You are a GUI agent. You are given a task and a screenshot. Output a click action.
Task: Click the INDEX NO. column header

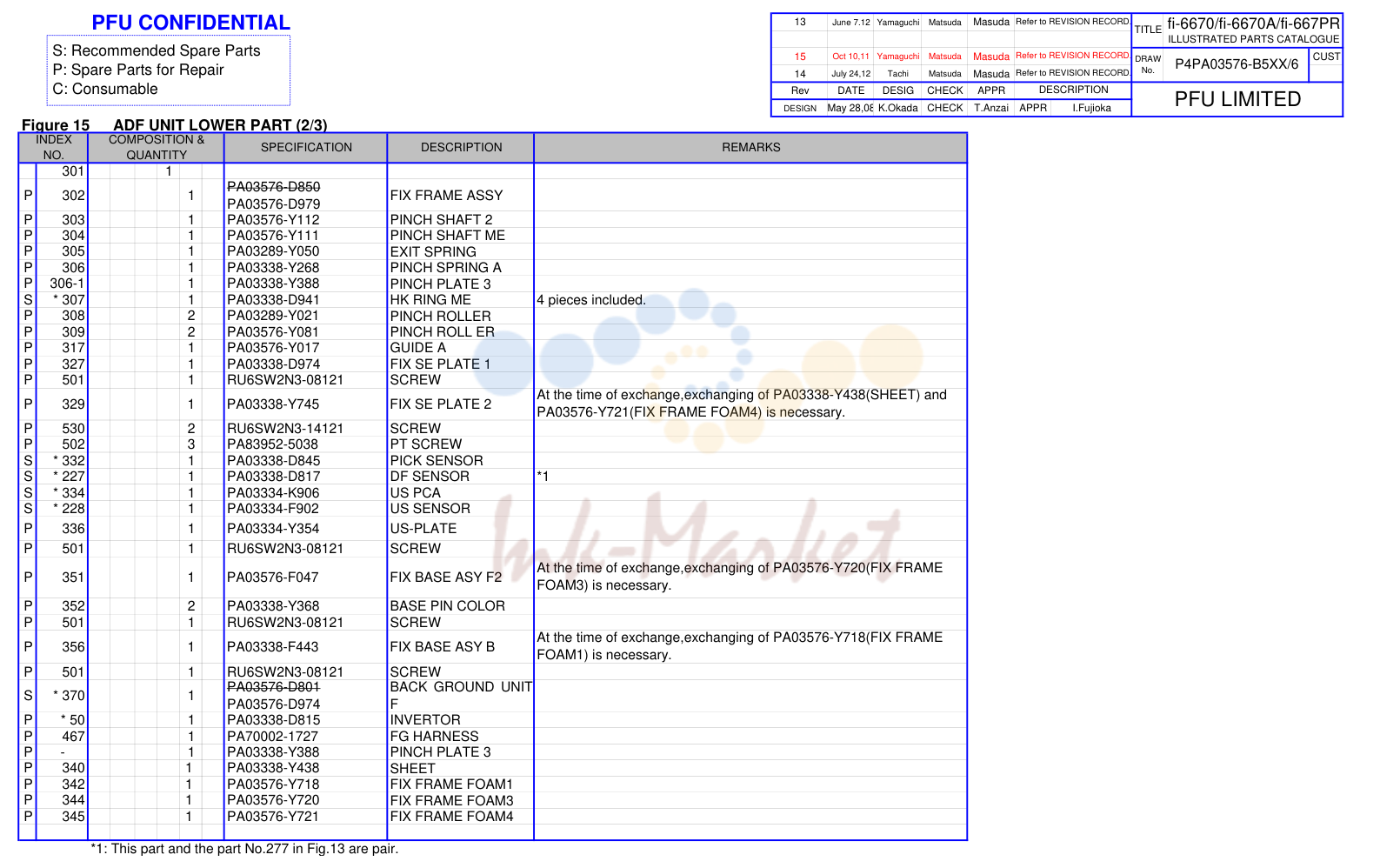(x=54, y=147)
